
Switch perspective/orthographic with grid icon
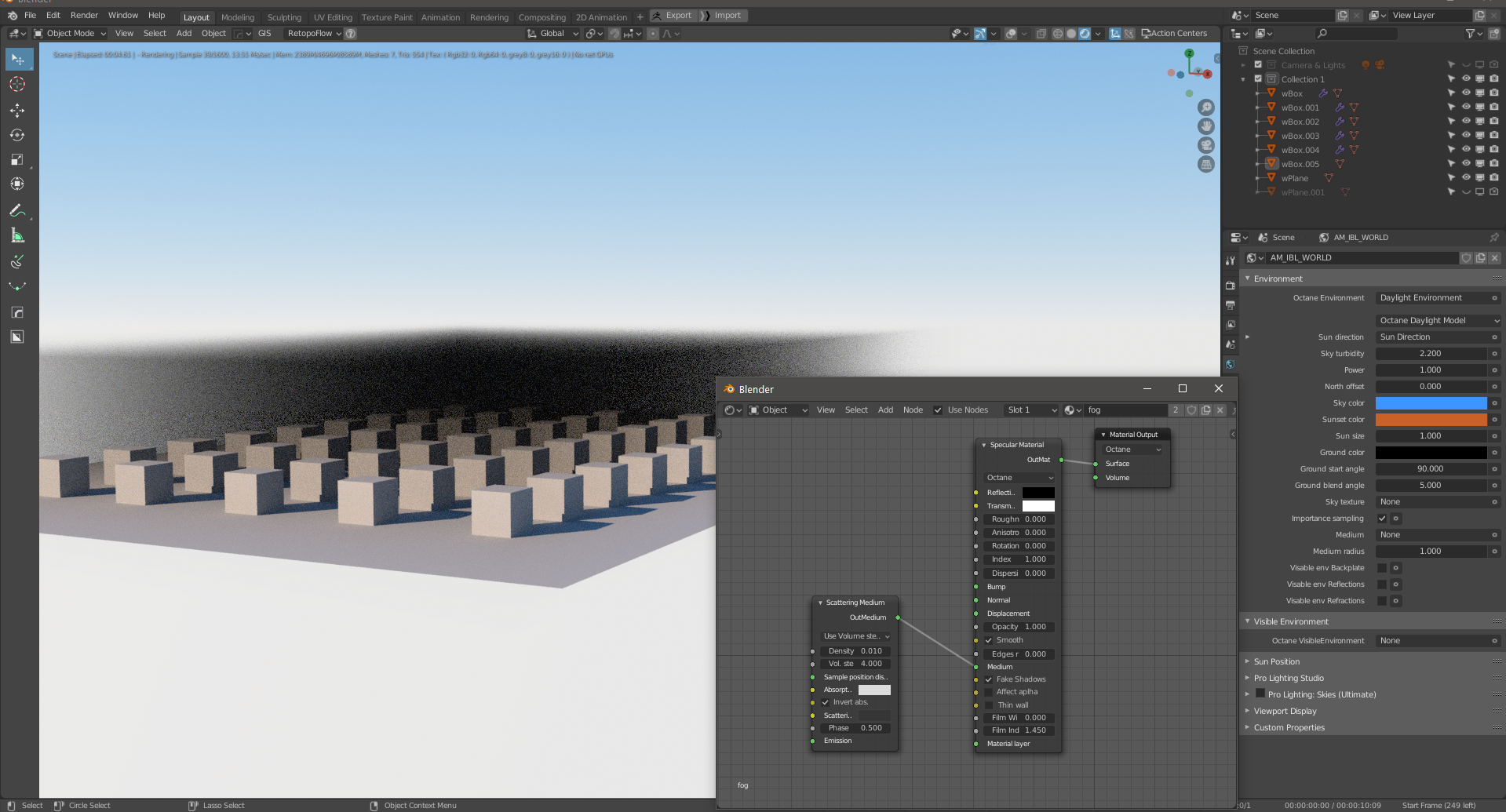coord(1206,164)
